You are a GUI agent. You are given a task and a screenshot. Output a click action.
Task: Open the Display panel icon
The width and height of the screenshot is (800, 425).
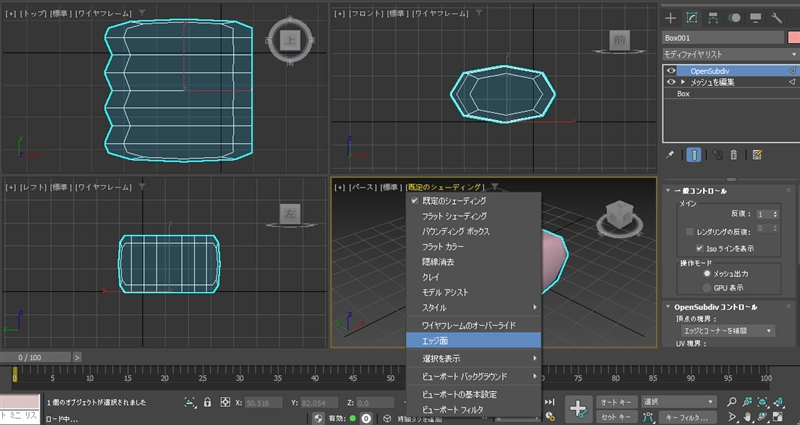tap(756, 18)
